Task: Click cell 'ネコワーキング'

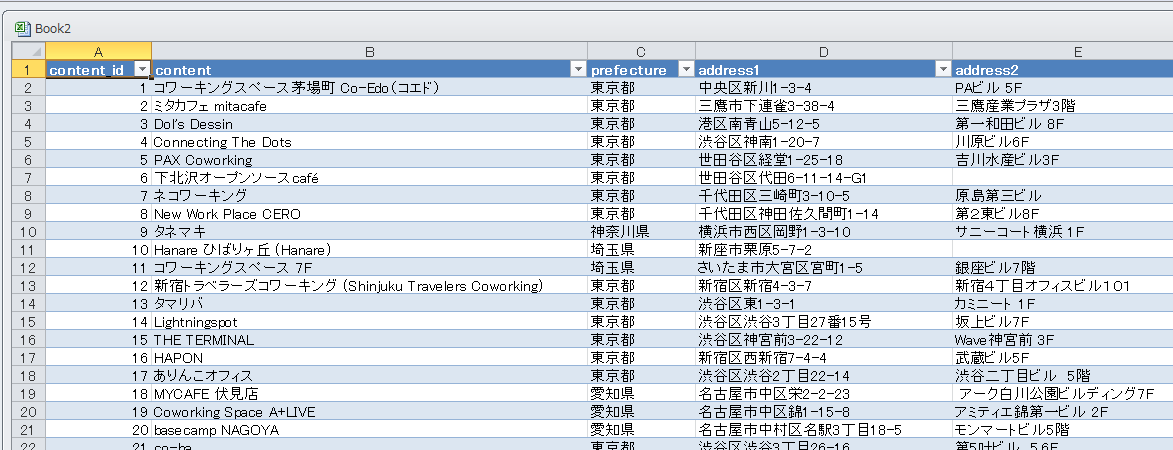Action: pos(370,195)
